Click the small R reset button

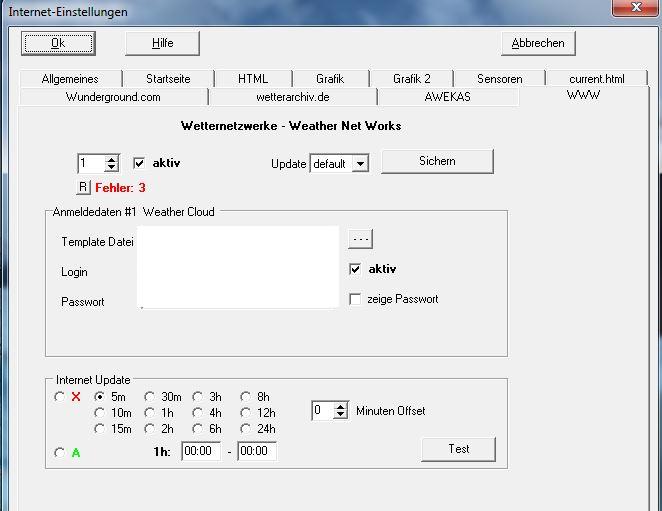point(83,187)
